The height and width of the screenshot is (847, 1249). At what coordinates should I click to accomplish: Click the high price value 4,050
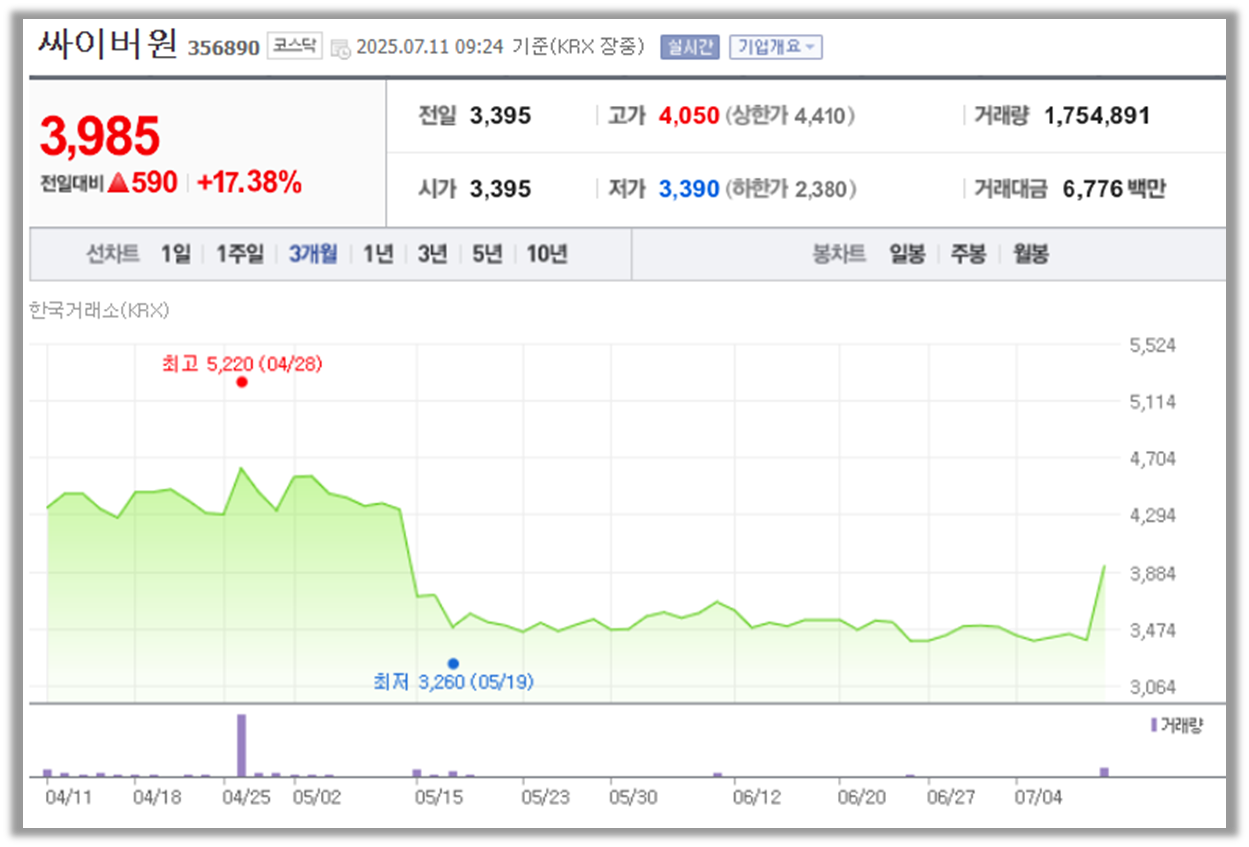[x=689, y=116]
